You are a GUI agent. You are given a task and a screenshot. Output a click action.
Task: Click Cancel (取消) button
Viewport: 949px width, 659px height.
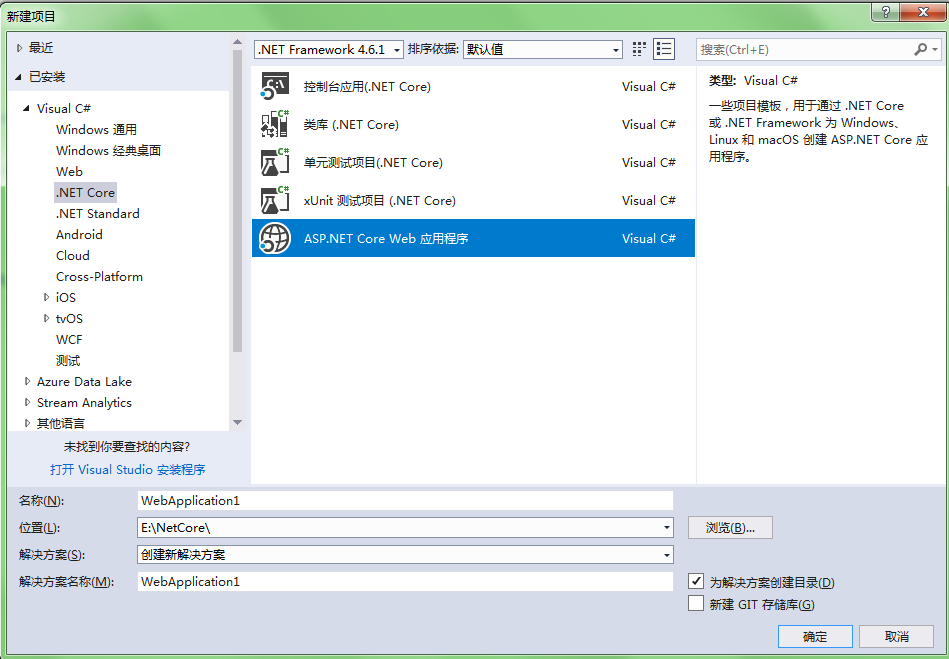(896, 637)
